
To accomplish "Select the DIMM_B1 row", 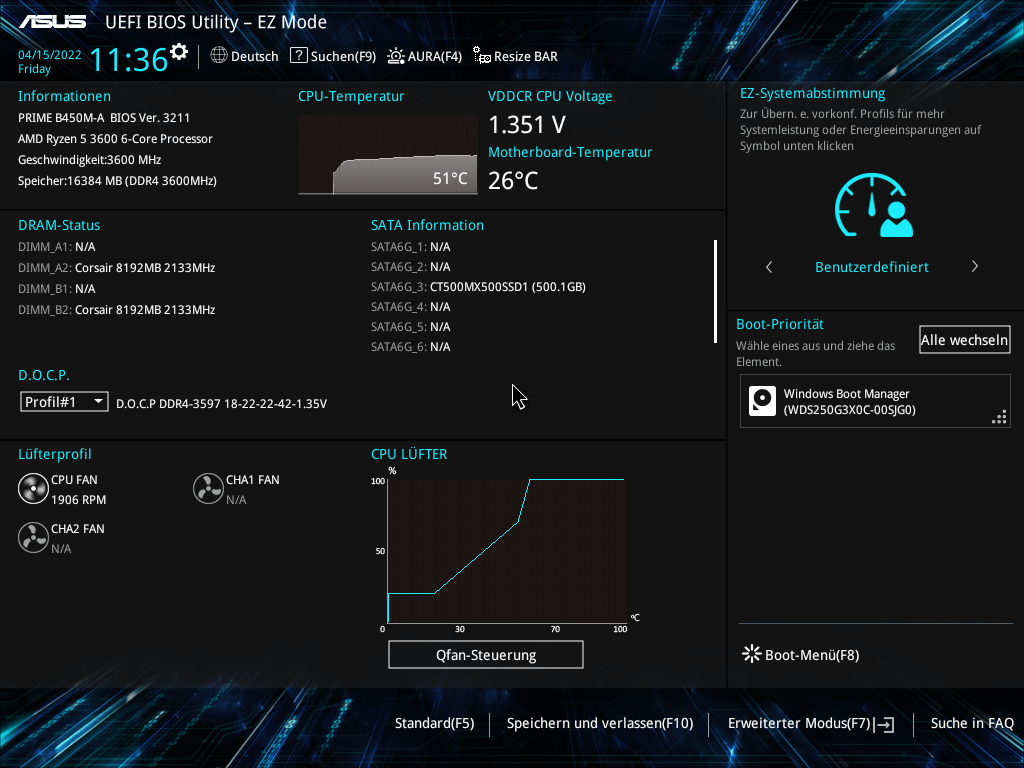I will pos(57,289).
